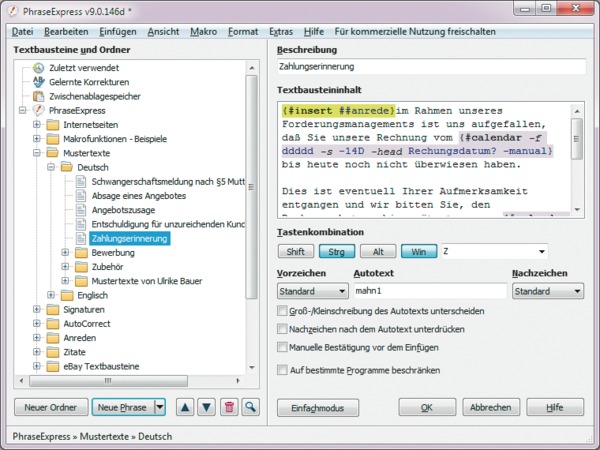Collapse the Mustertexte folder
This screenshot has height=450, width=600.
point(37,153)
